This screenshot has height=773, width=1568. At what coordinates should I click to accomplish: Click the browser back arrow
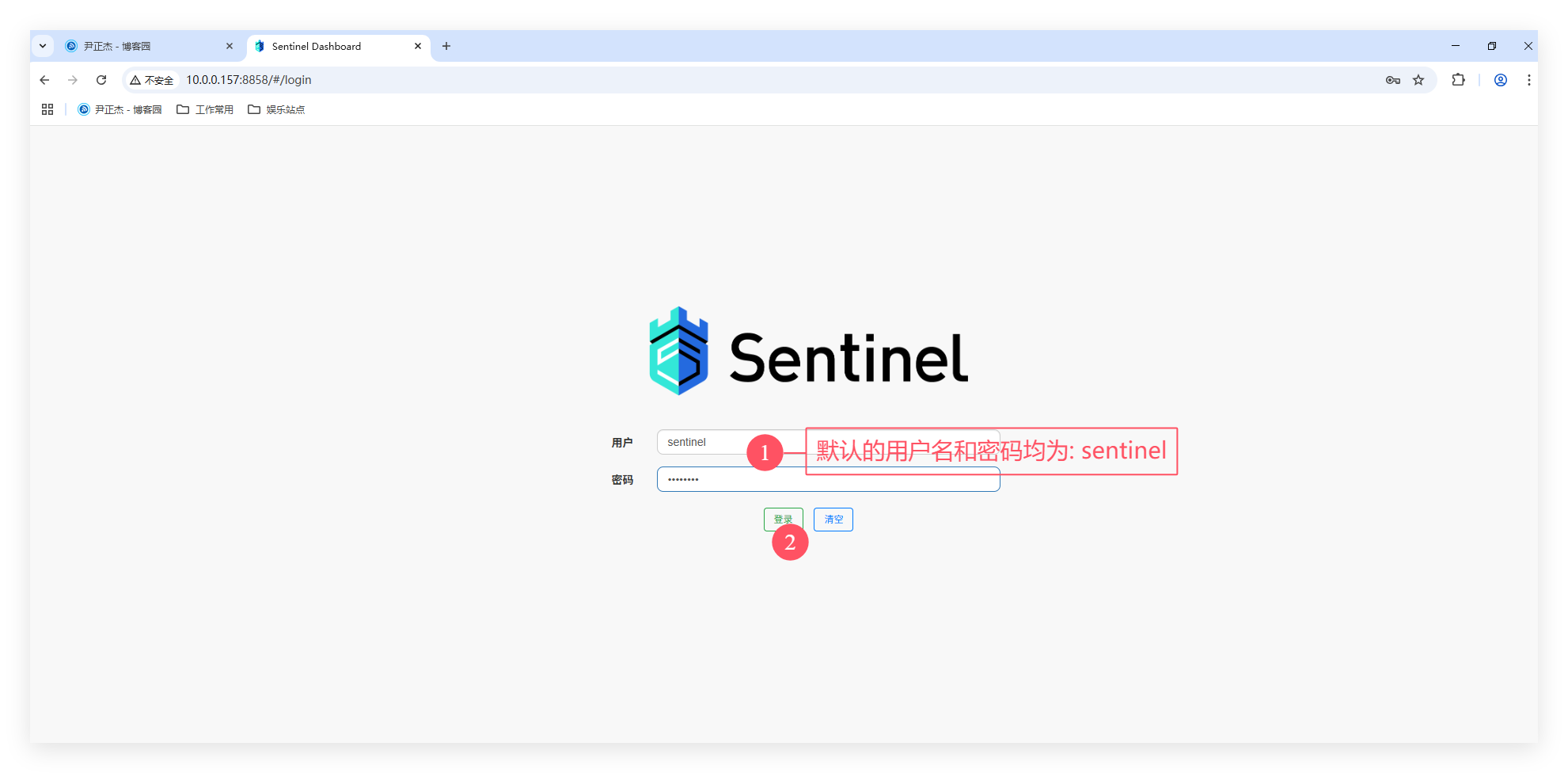click(44, 80)
